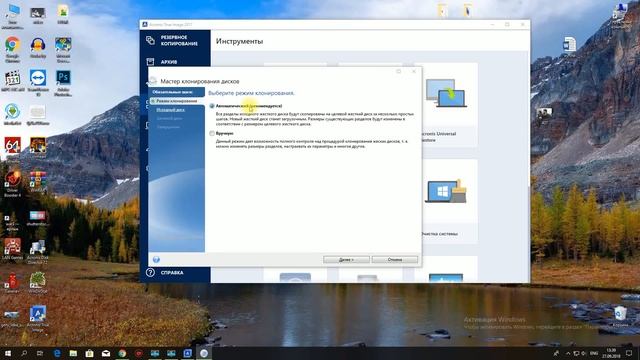Select the Исходный диск wizard step
The height and width of the screenshot is (360, 640).
click(x=171, y=110)
